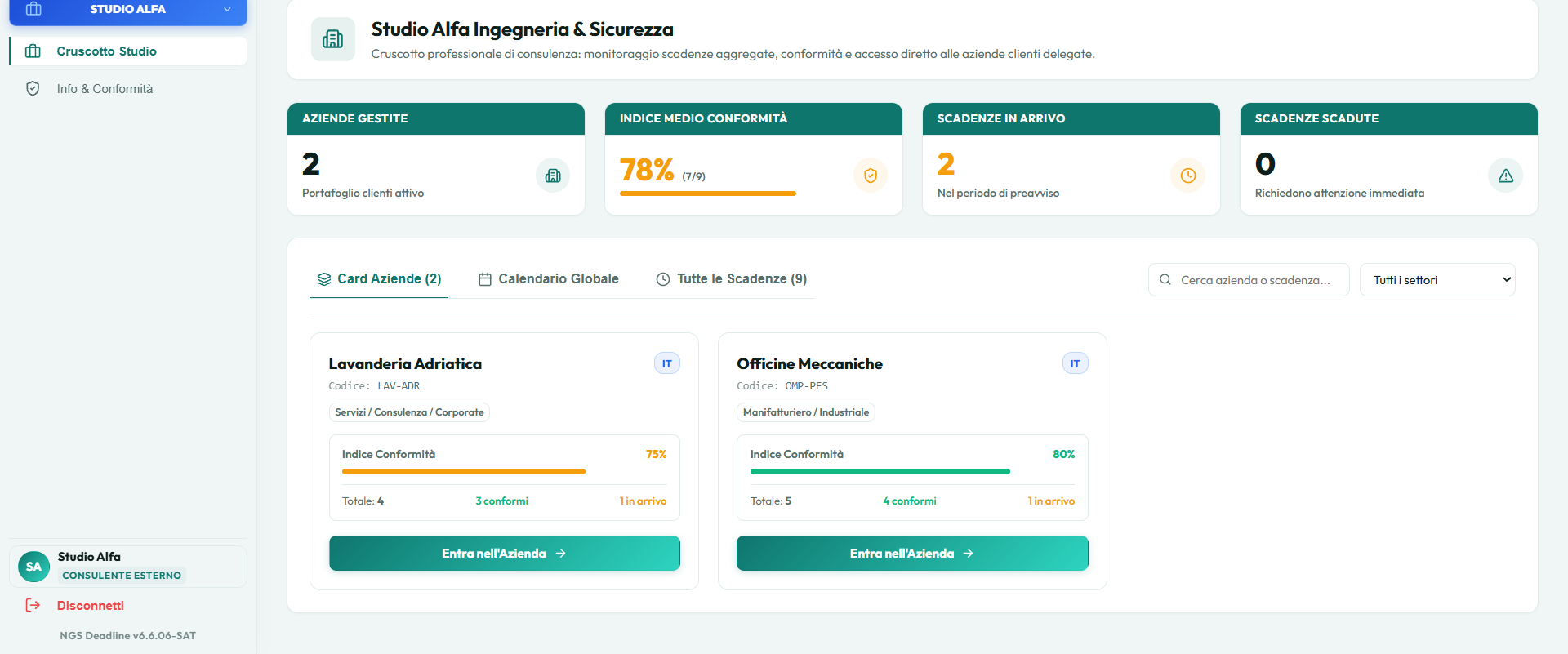
Task: Focus the Cerca azienda o scadenza search field
Action: point(1249,280)
